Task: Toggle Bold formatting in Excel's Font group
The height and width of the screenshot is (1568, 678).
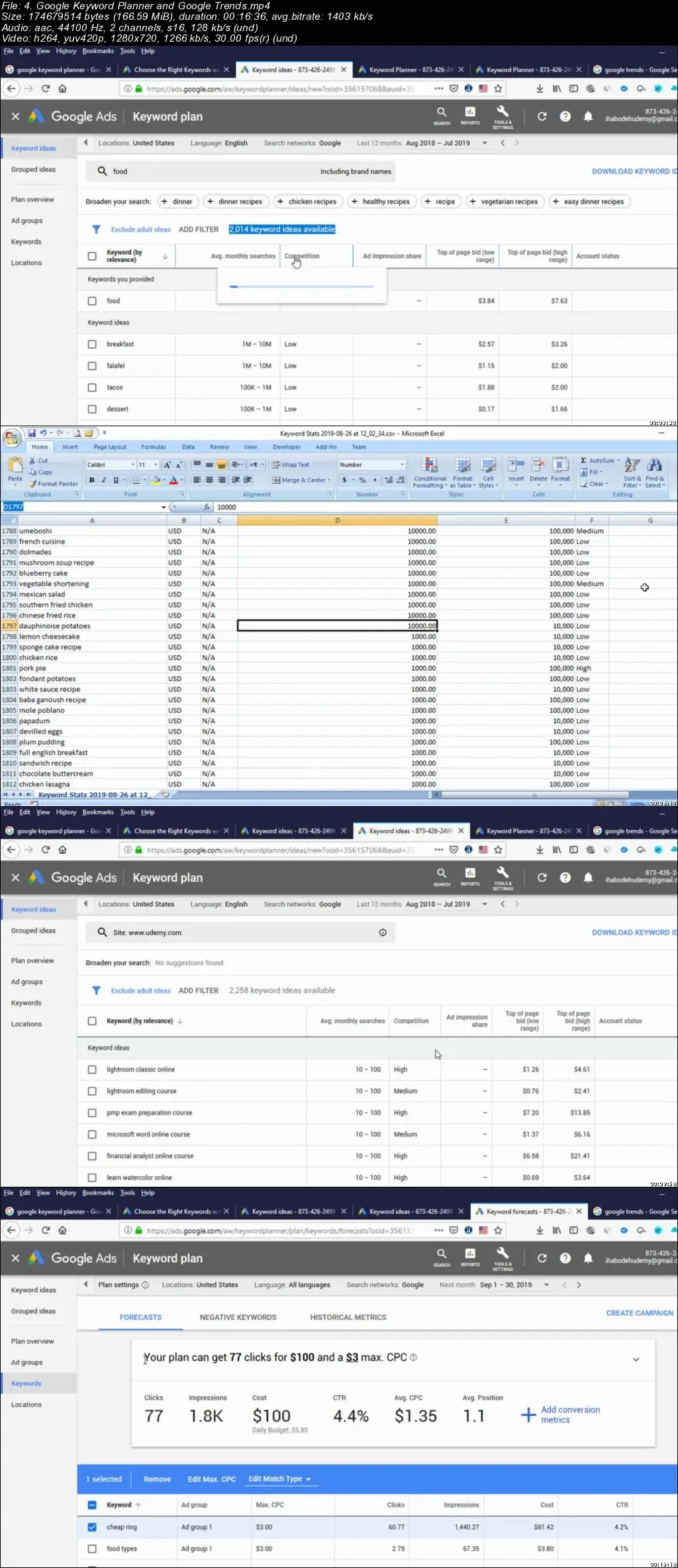Action: (91, 480)
